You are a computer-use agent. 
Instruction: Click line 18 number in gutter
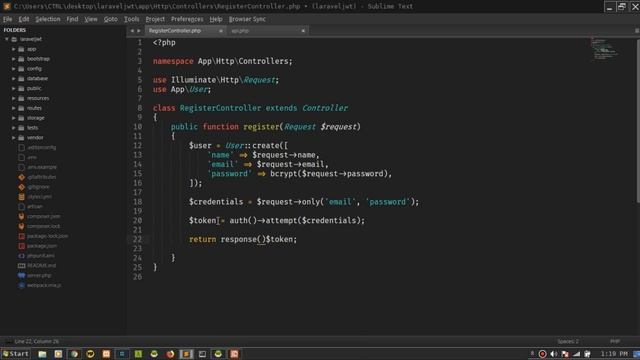coord(138,202)
